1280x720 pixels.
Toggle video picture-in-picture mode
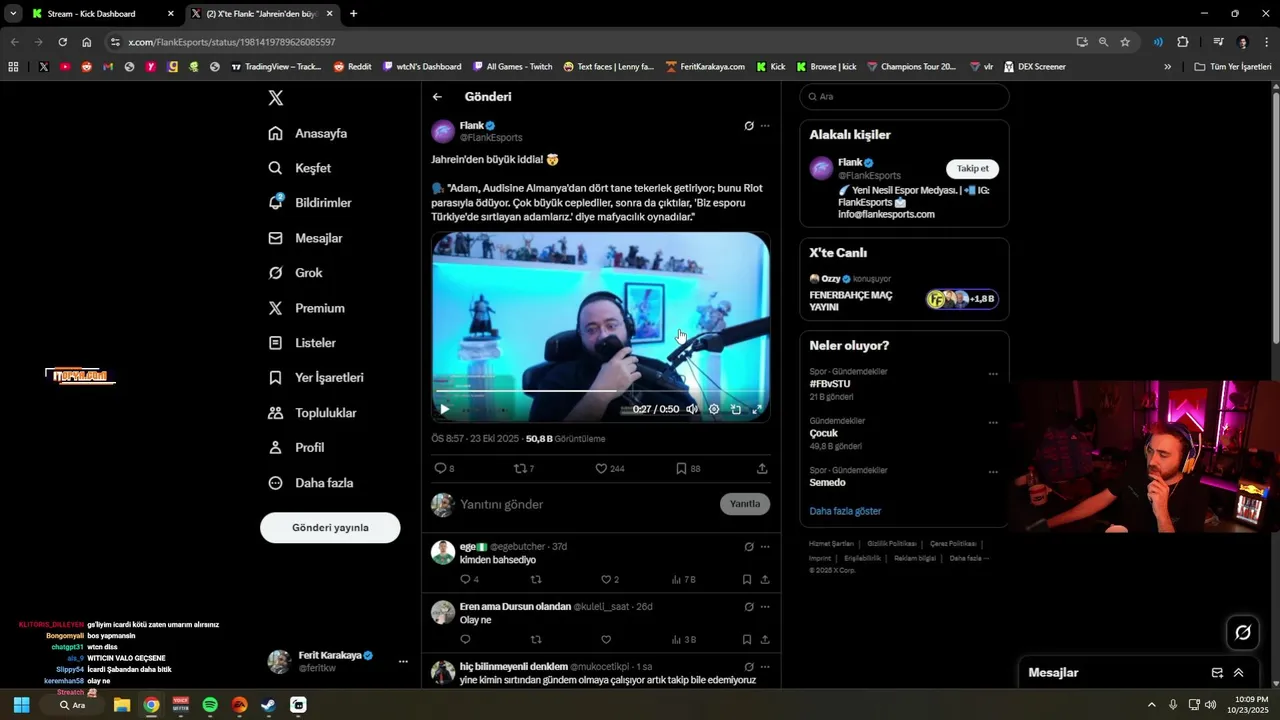coord(736,409)
